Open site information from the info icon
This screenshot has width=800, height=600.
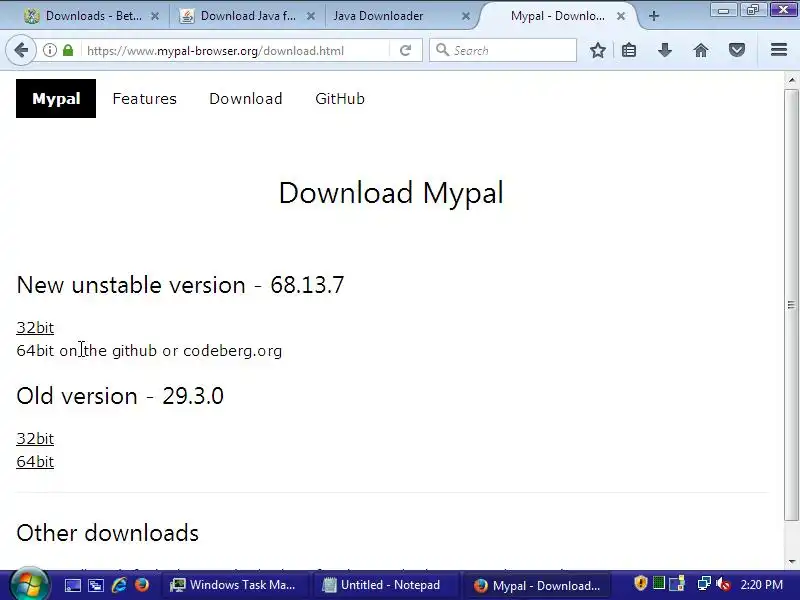coord(49,50)
